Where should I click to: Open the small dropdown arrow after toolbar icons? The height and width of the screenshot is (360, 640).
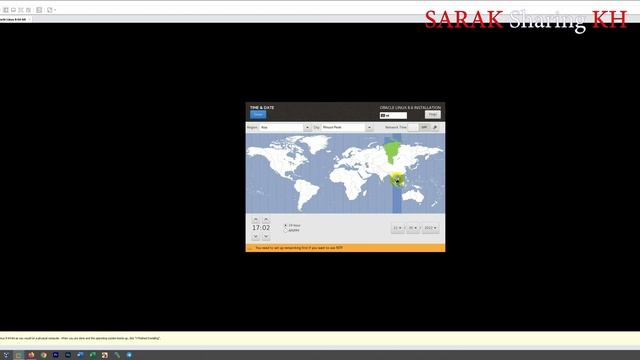(x=55, y=10)
